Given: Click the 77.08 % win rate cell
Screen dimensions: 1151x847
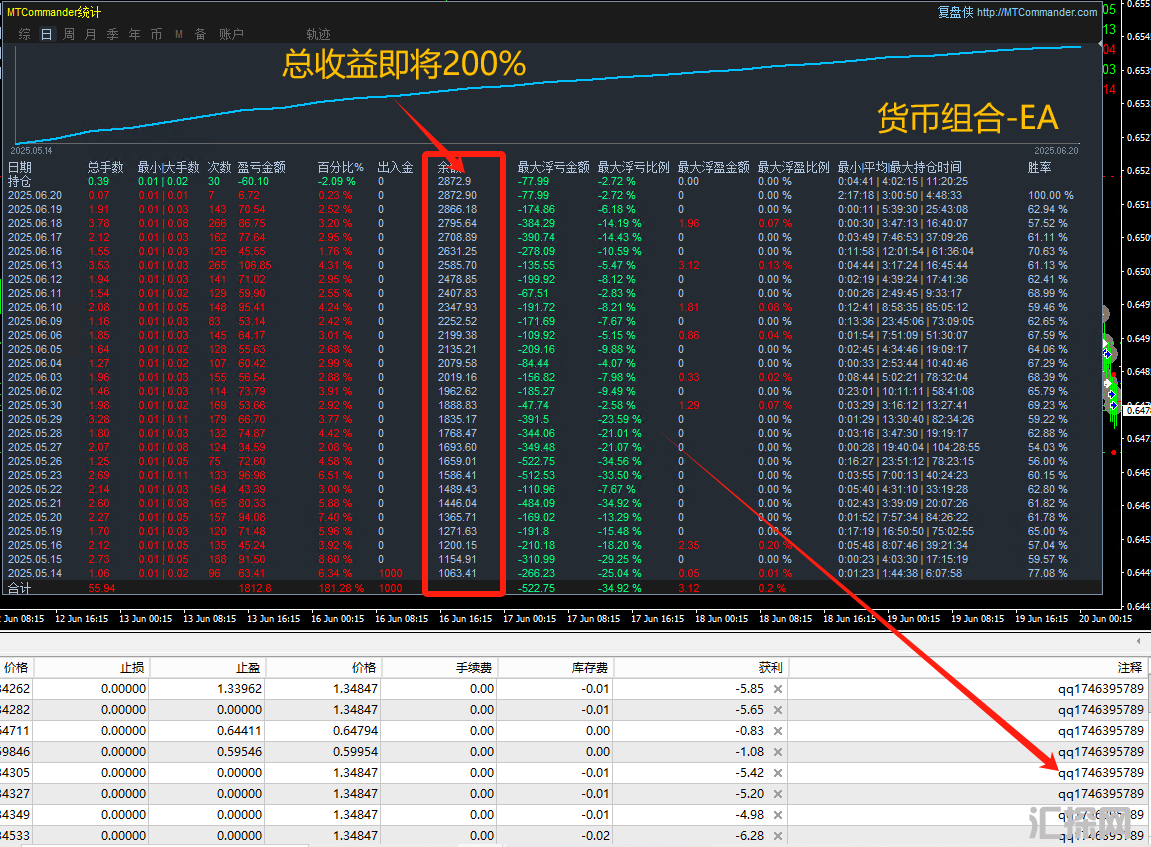Looking at the screenshot, I should click(x=1047, y=573).
